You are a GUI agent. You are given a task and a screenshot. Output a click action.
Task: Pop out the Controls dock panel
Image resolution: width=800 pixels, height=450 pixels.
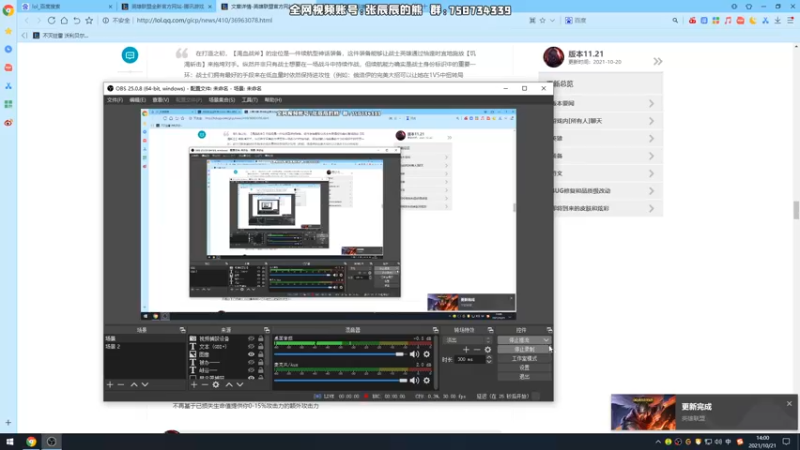click(x=549, y=330)
